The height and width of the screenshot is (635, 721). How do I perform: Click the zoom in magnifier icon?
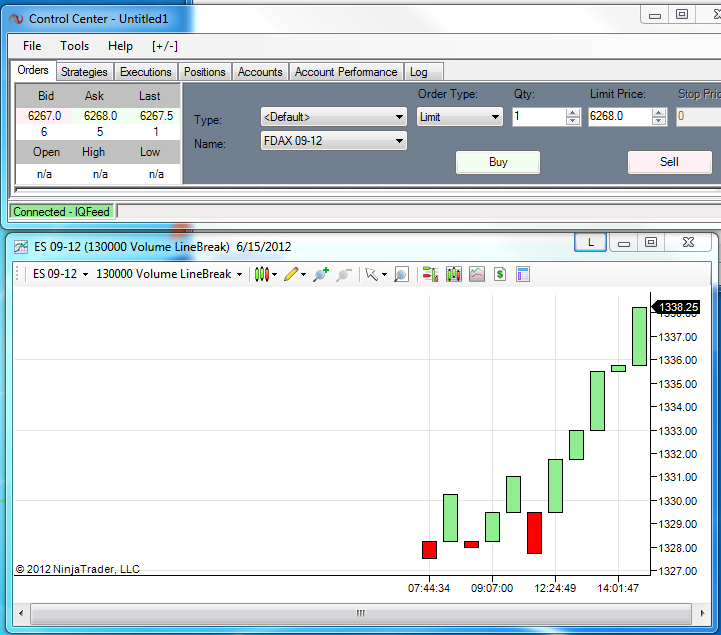pyautogui.click(x=320, y=275)
